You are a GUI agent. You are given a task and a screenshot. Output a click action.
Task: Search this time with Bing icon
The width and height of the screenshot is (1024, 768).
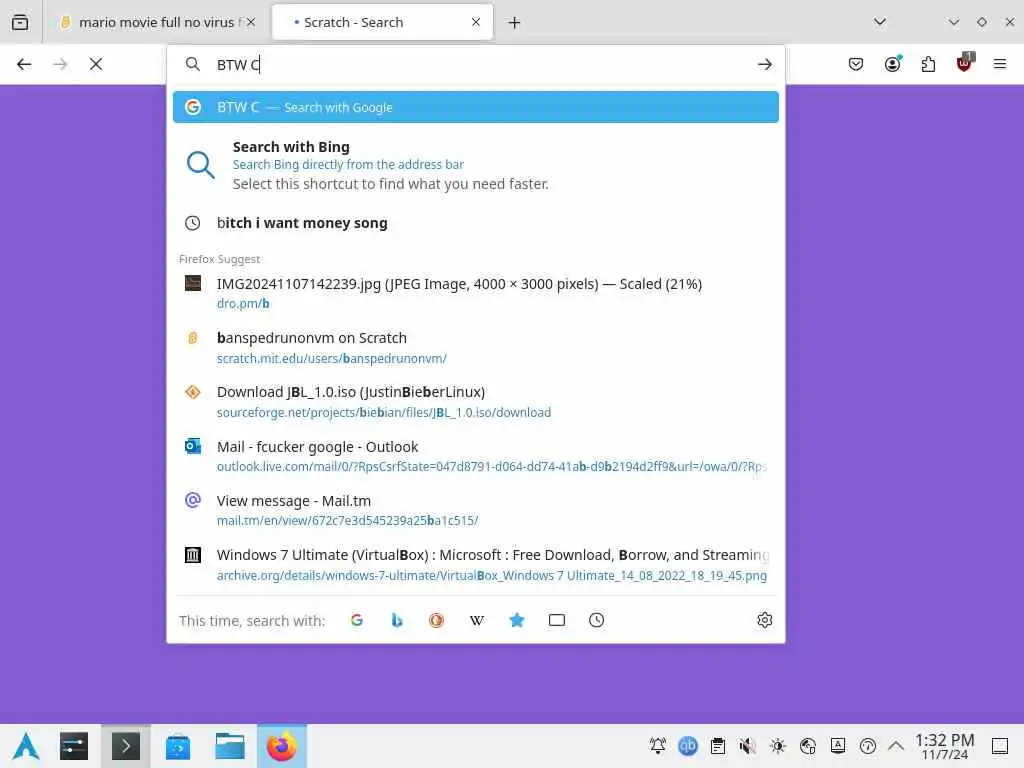(396, 620)
